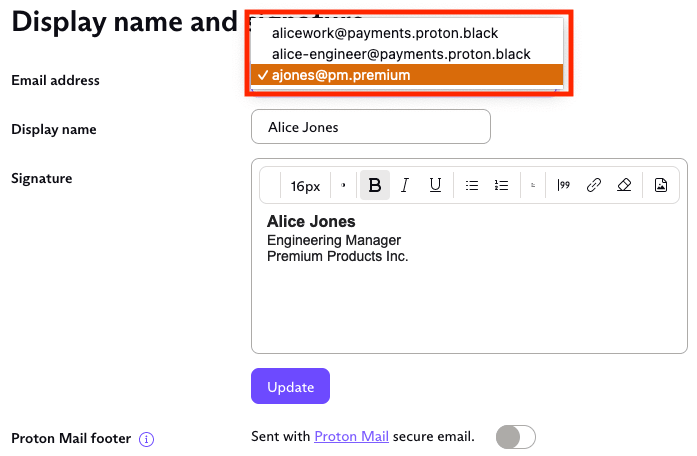697x456 pixels.
Task: Insert an image into the signature
Action: point(661,185)
